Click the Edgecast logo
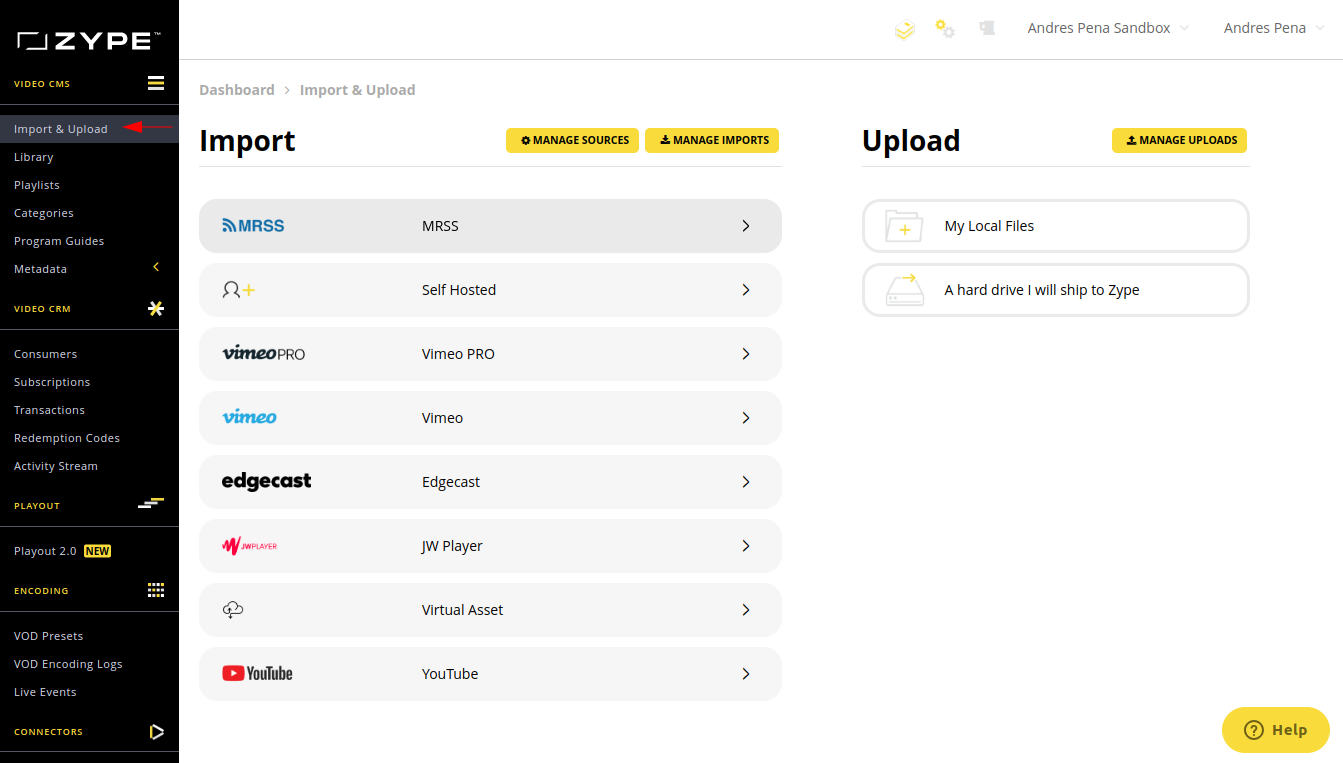The height and width of the screenshot is (763, 1343). 267,481
